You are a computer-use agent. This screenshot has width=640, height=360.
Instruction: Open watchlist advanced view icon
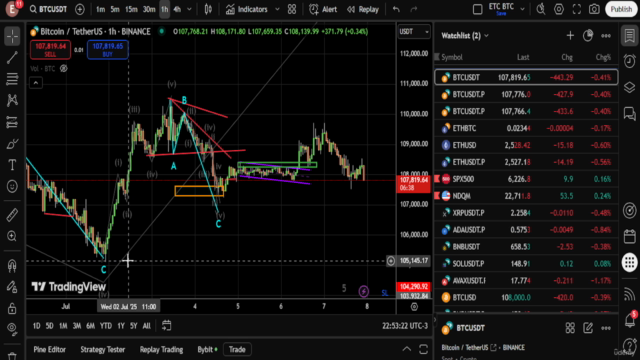[588, 36]
